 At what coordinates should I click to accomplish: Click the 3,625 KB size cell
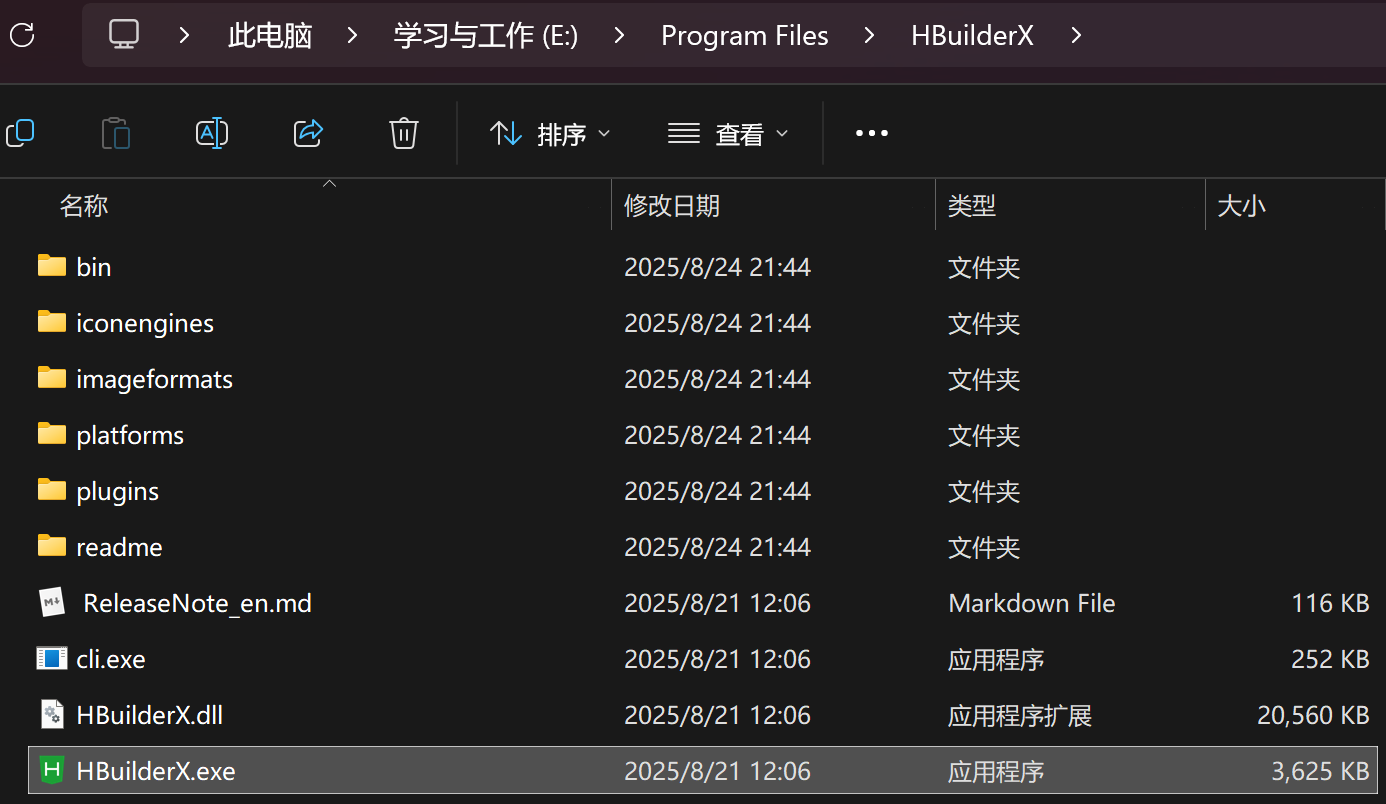(x=1320, y=771)
